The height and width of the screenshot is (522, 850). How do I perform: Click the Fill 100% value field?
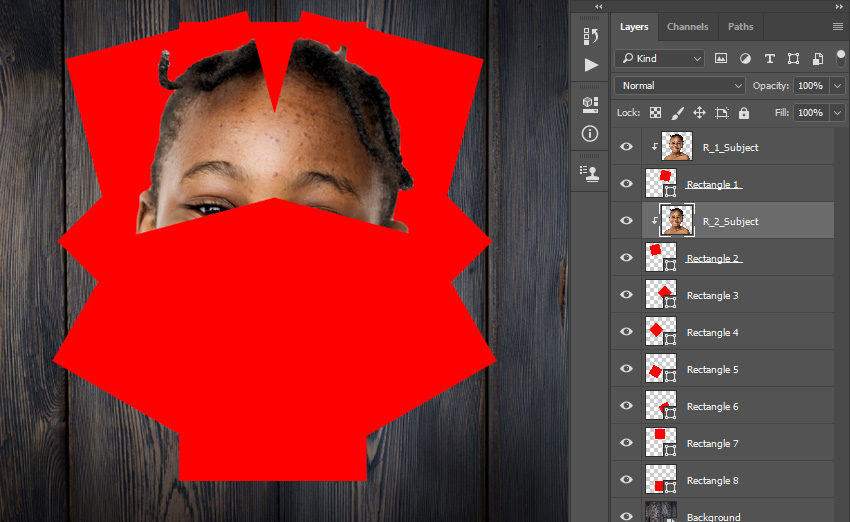(811, 113)
